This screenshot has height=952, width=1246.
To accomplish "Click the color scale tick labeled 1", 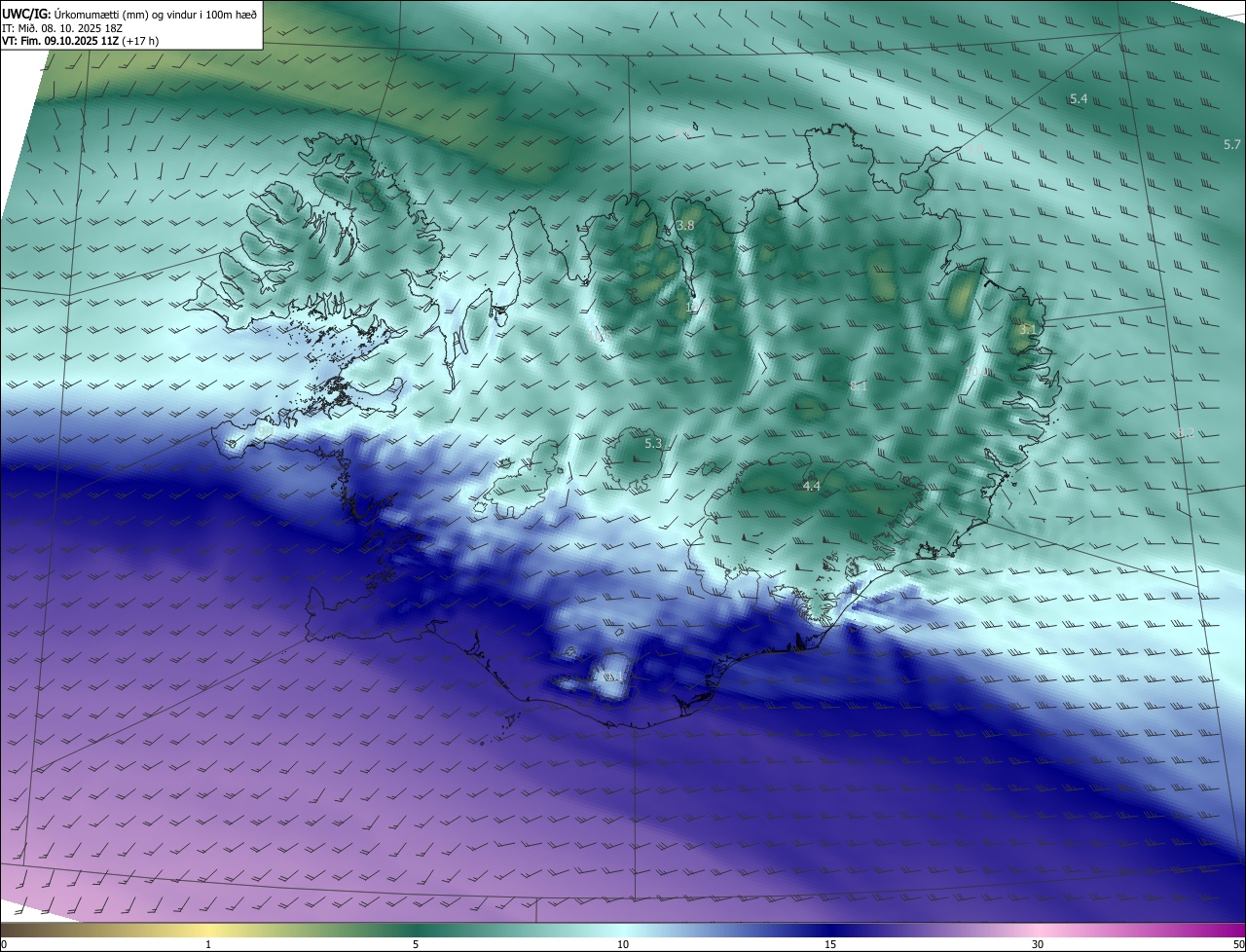I will [208, 944].
